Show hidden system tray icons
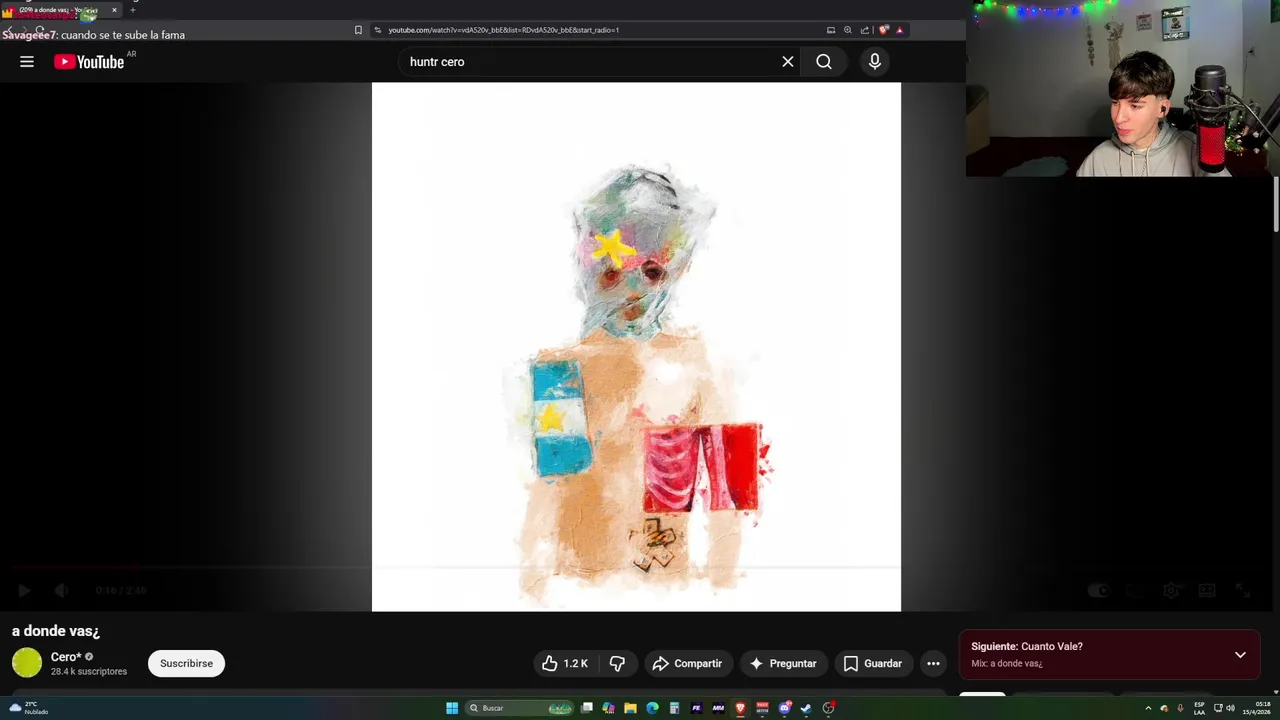The image size is (1280, 720). pos(1148,708)
